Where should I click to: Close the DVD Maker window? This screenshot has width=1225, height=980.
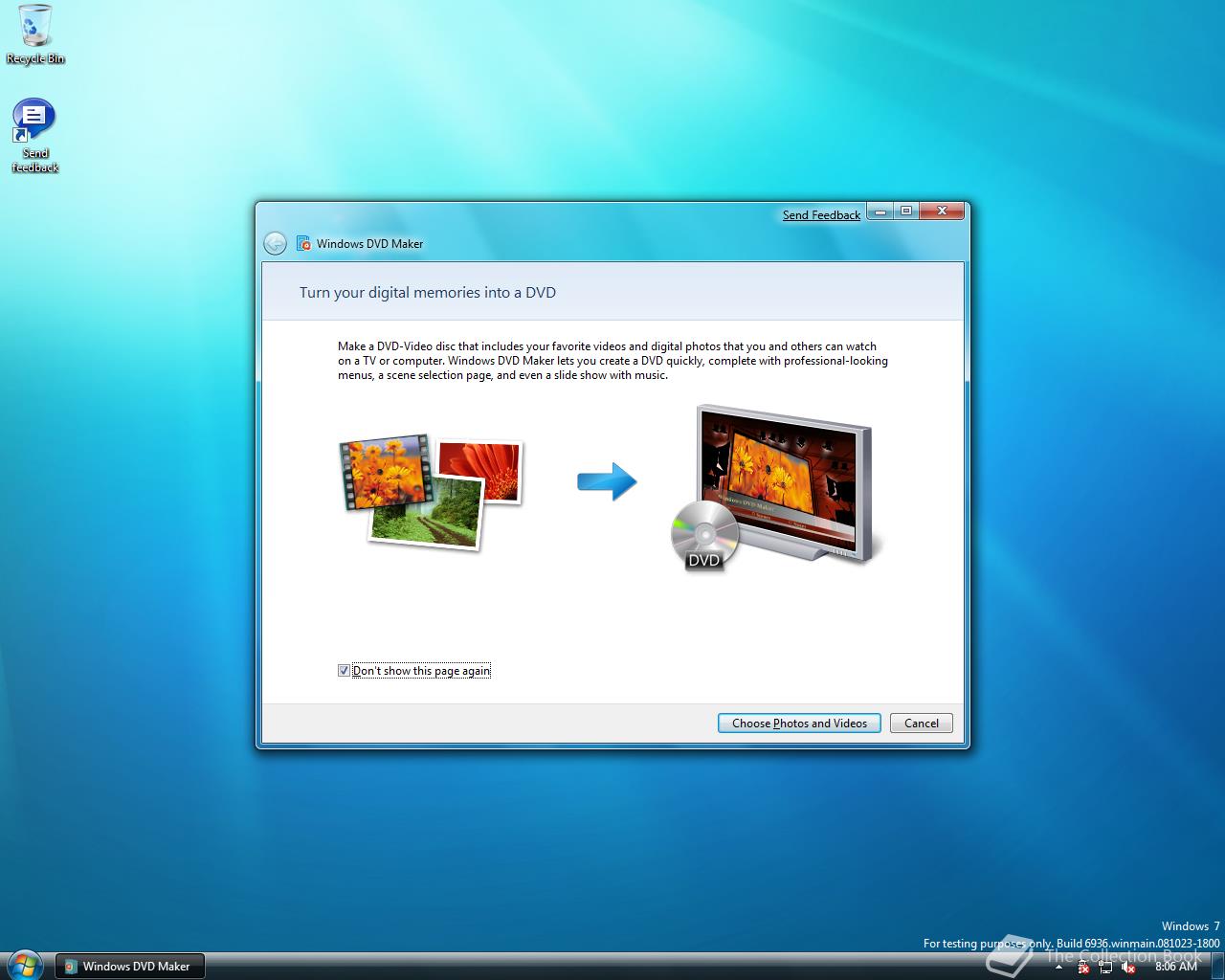[943, 212]
